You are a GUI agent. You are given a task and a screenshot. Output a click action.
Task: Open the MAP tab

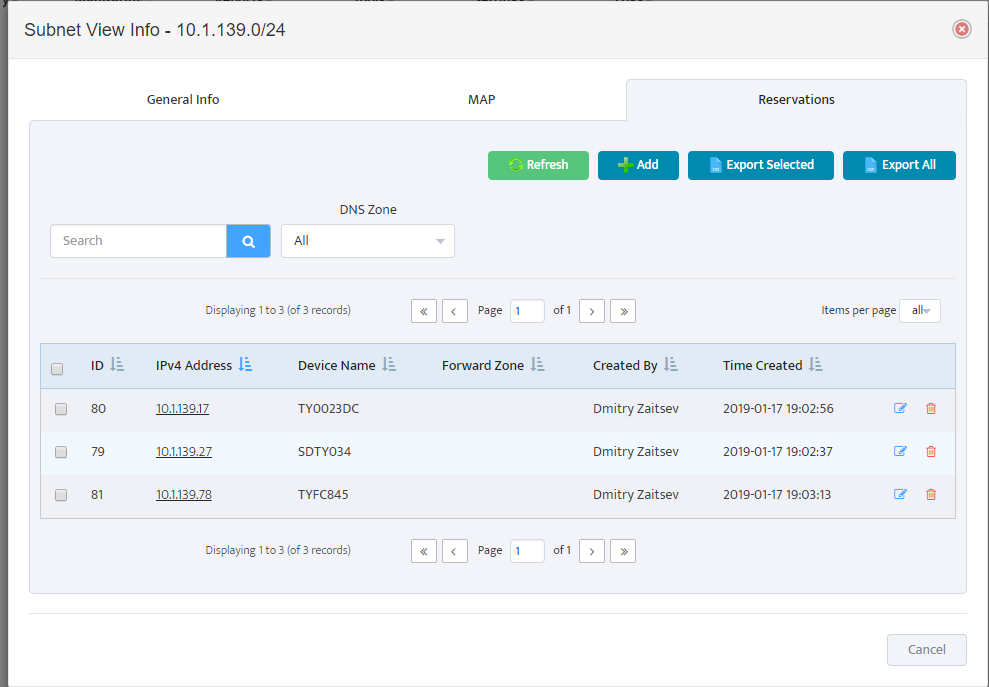tap(481, 100)
